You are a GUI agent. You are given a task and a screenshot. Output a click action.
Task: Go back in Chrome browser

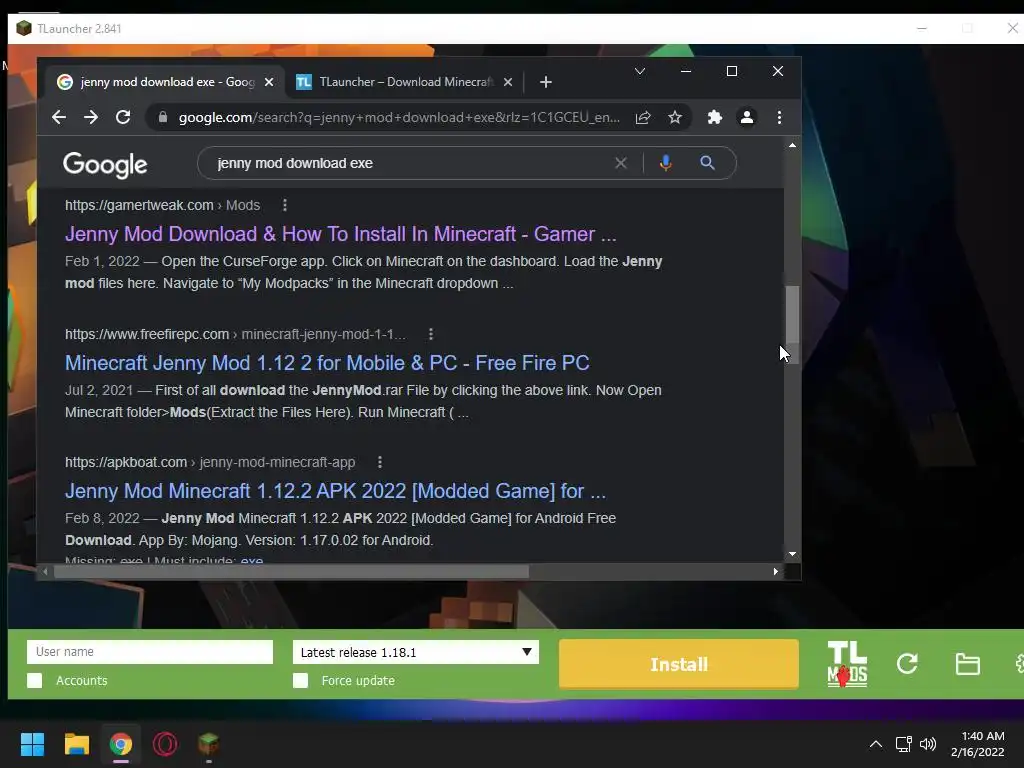[x=59, y=118]
